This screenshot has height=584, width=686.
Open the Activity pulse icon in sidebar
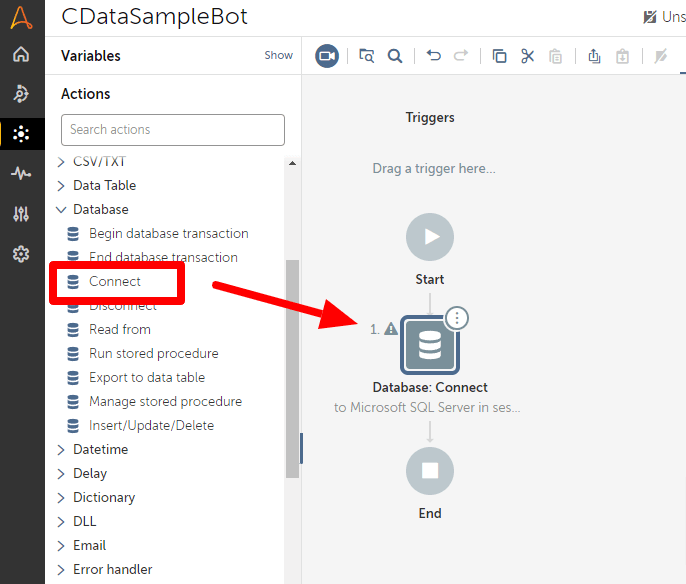(x=21, y=173)
